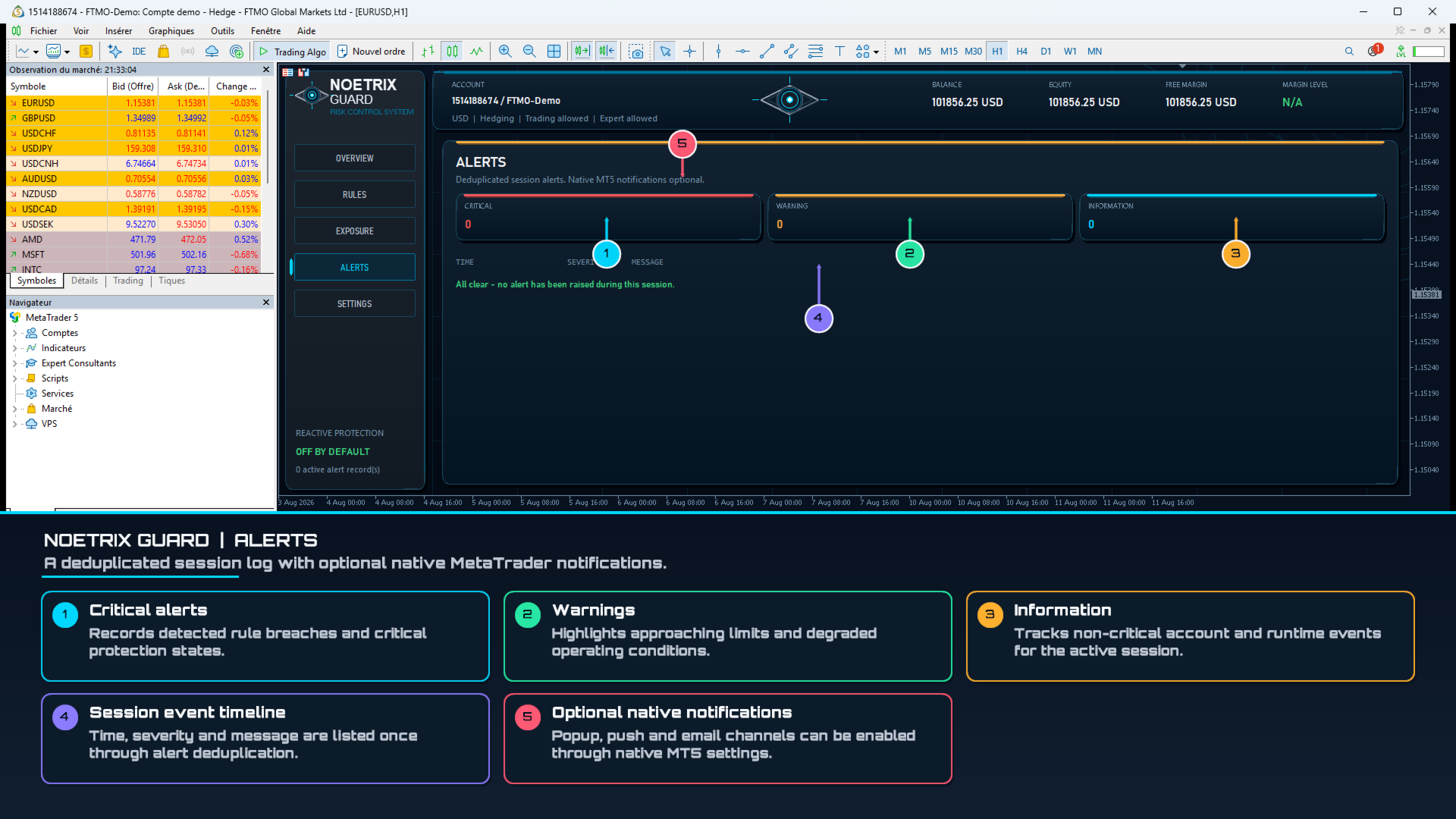Expand the Scripts node in Navigator

click(x=14, y=378)
